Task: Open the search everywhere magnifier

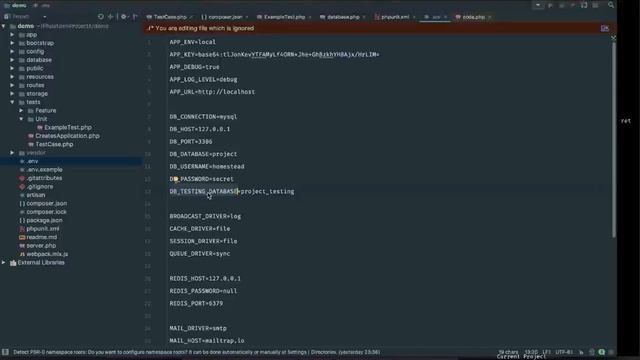Action: point(611,5)
